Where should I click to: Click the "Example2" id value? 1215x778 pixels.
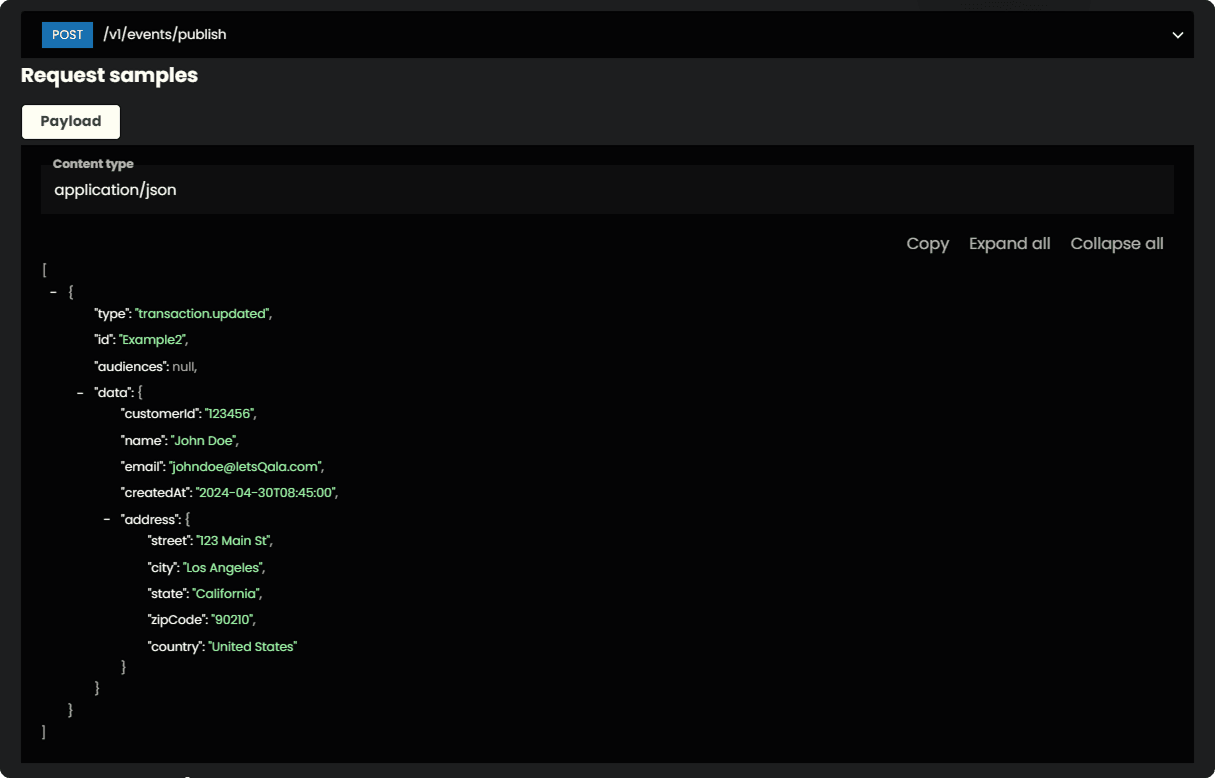[x=153, y=340]
